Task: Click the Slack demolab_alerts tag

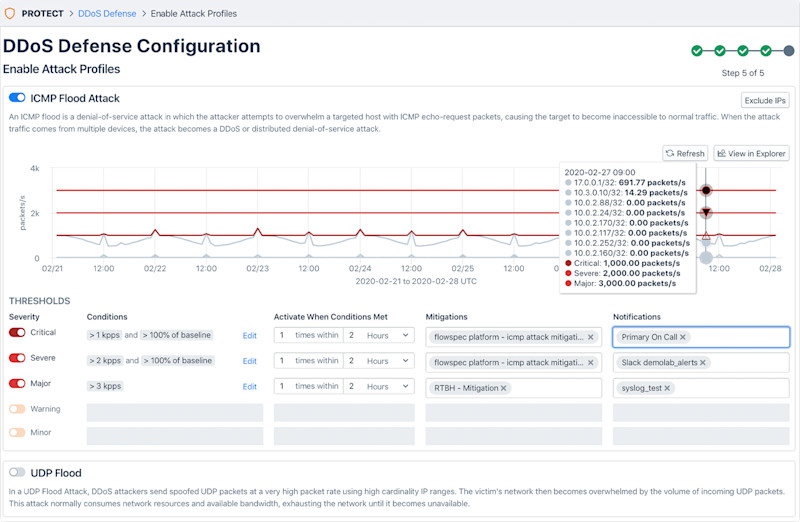Action: pyautogui.click(x=663, y=362)
